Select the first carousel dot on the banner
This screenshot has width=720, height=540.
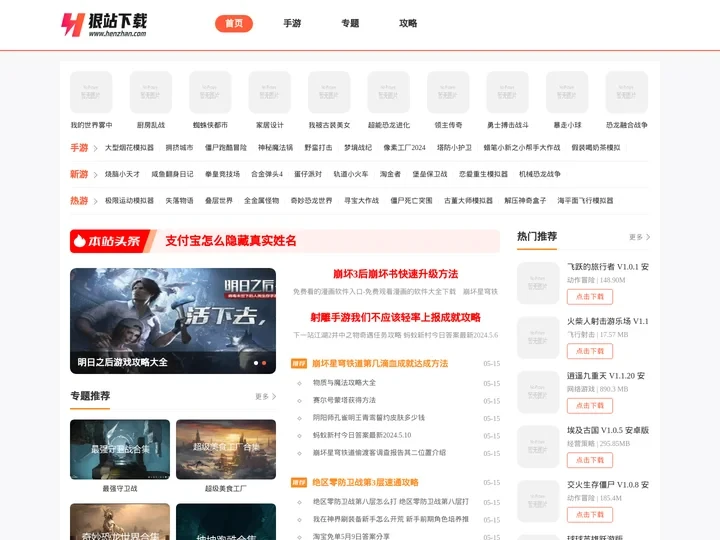coord(256,363)
